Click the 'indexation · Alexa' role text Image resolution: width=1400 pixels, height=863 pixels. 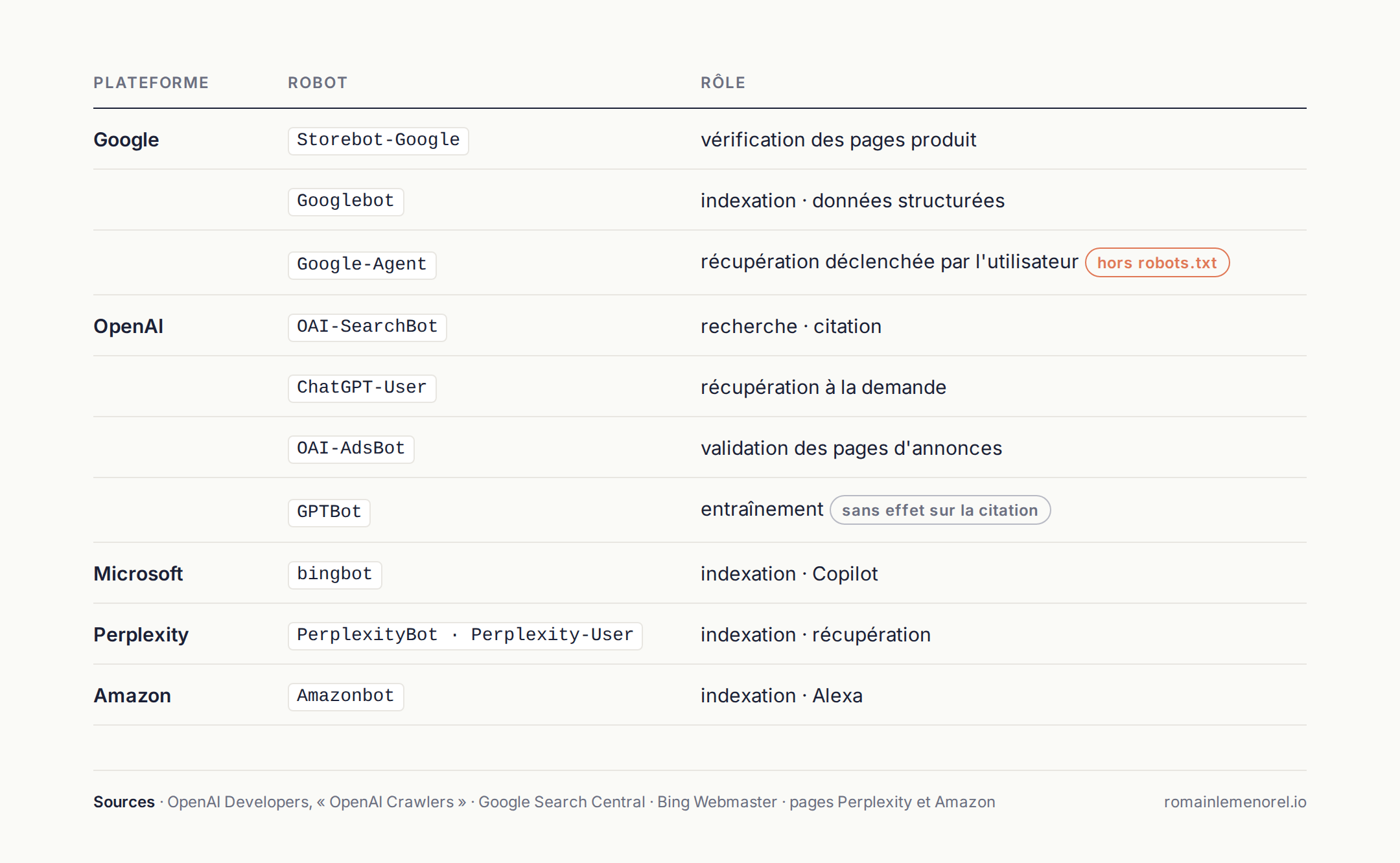[781, 695]
